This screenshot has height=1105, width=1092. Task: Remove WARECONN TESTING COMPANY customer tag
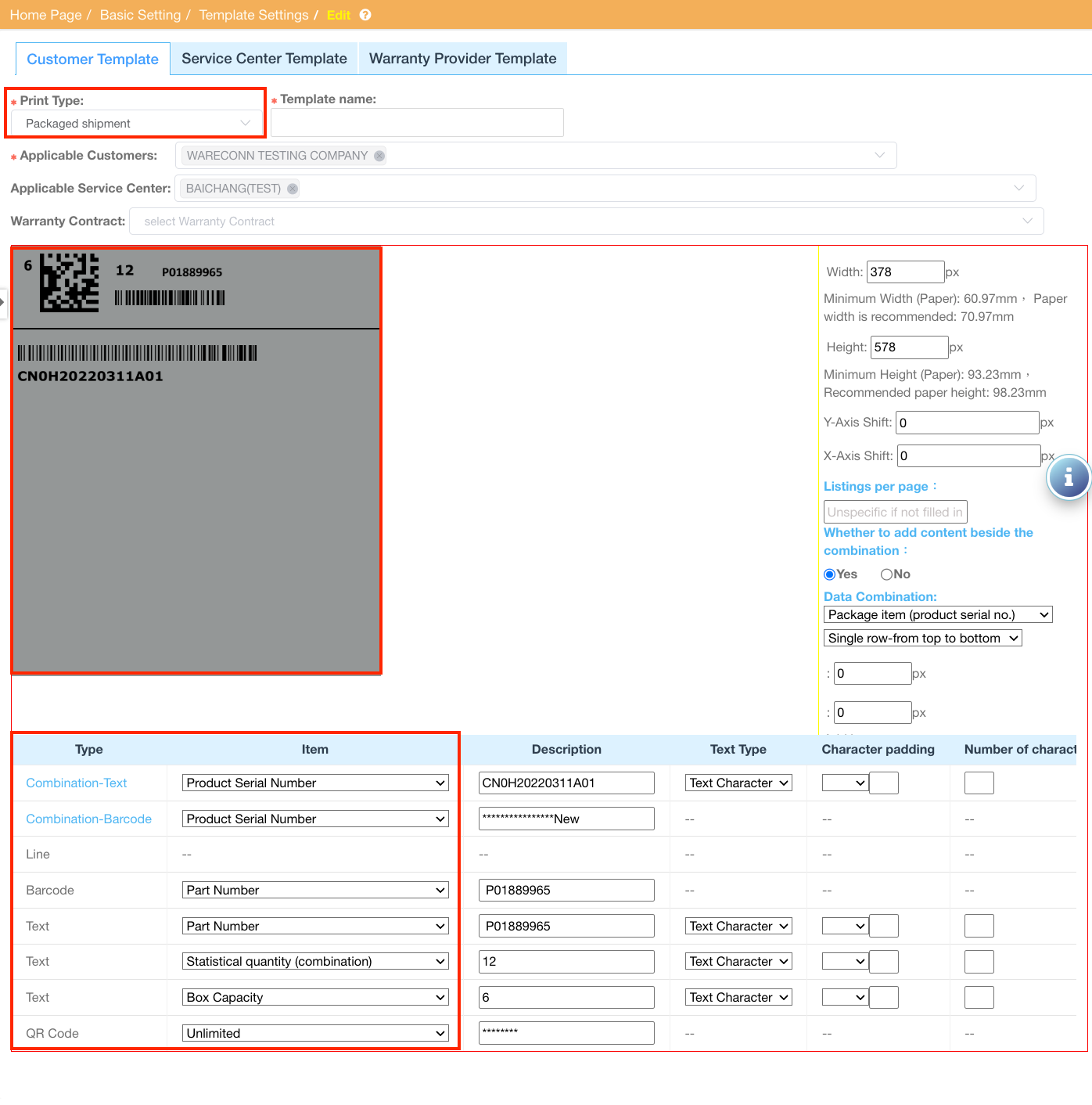(379, 156)
